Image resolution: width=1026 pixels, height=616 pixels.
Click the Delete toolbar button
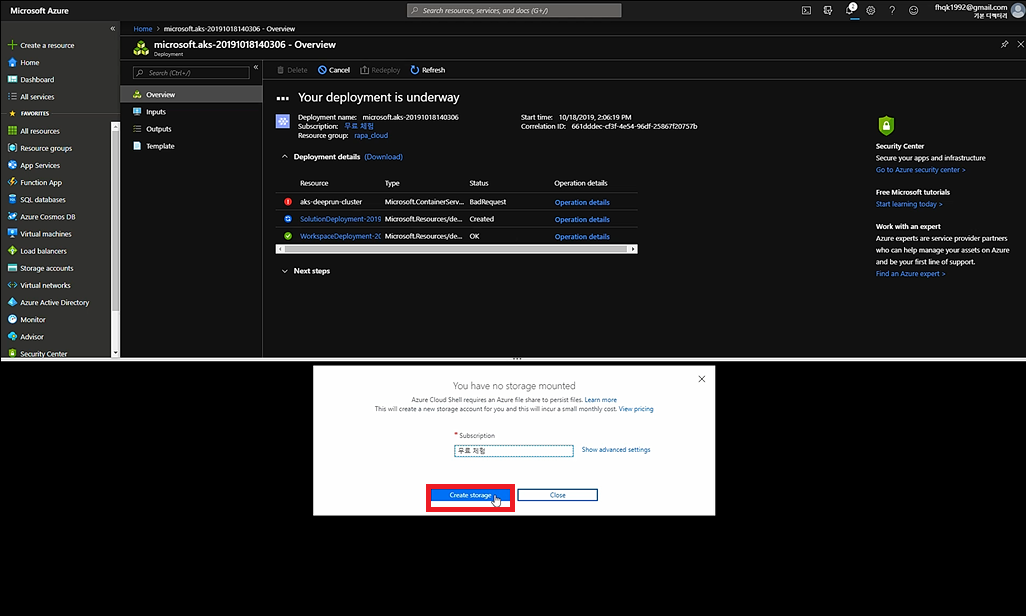pos(292,70)
